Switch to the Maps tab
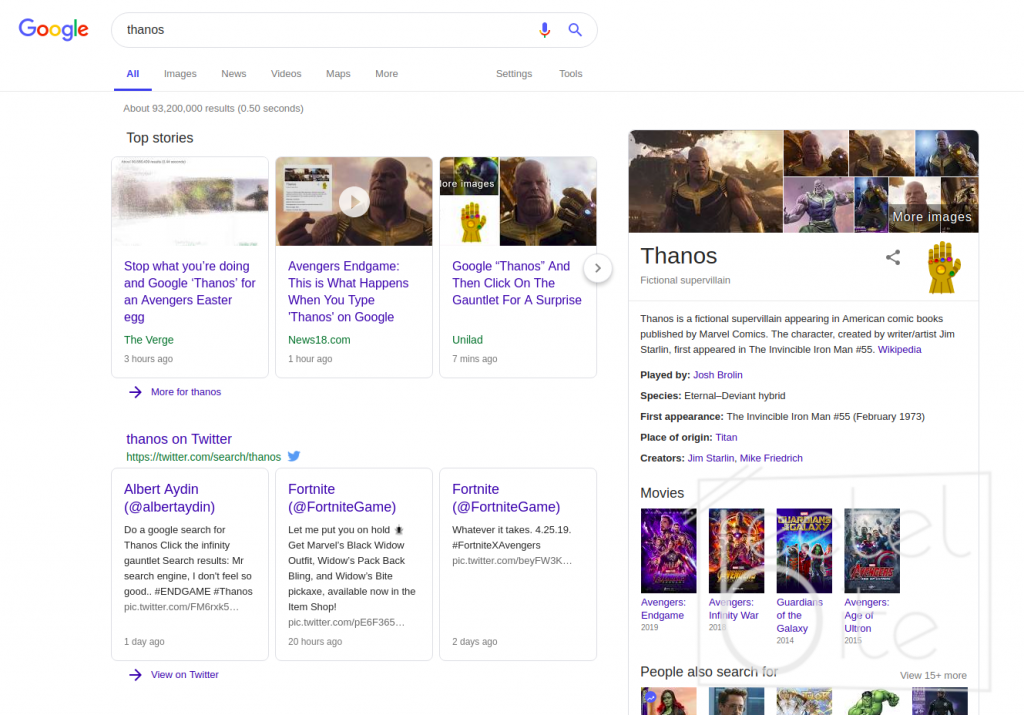Viewport: 1024px width, 715px height. tap(338, 74)
